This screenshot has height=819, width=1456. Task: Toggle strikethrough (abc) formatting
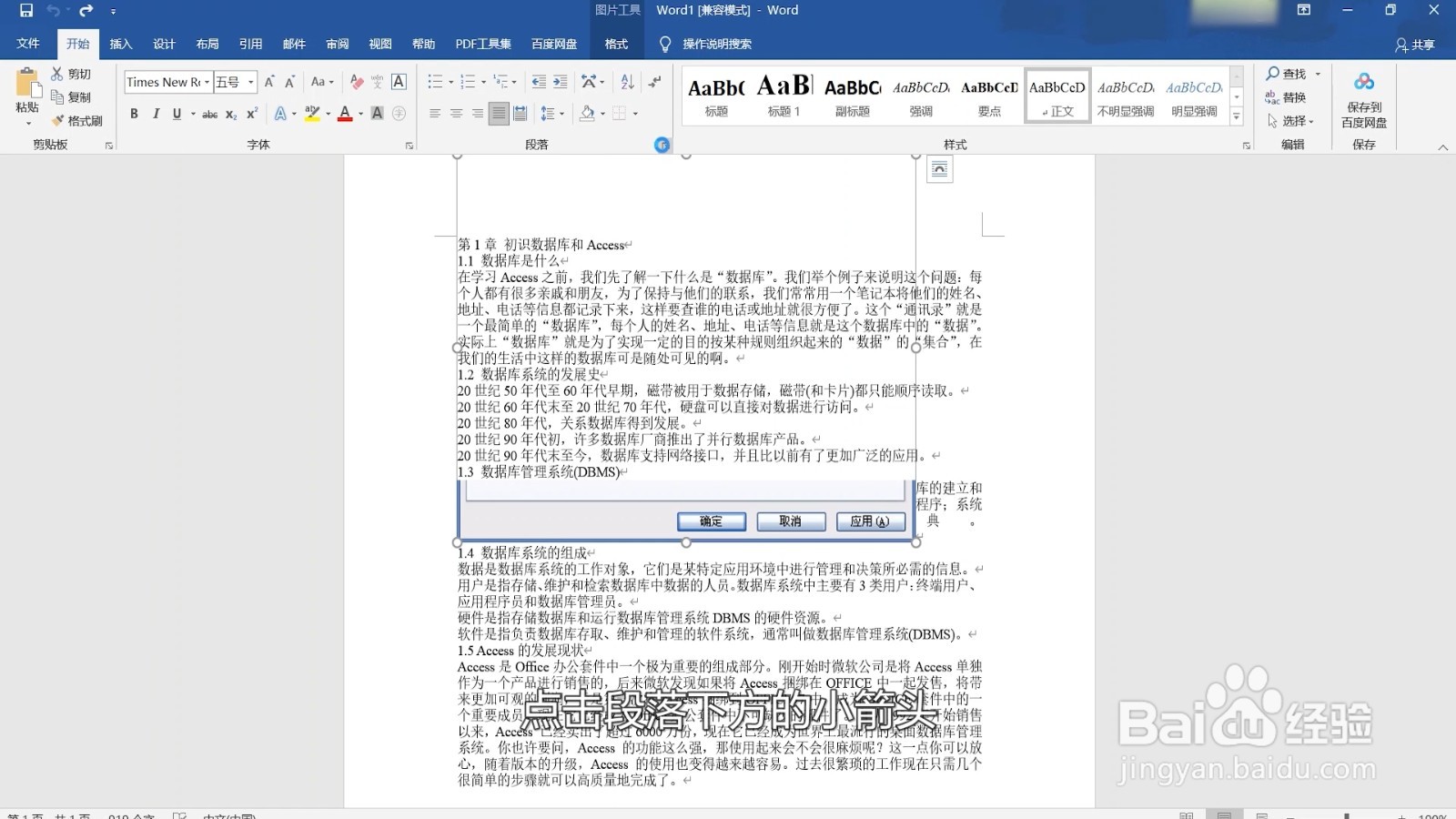click(x=209, y=114)
